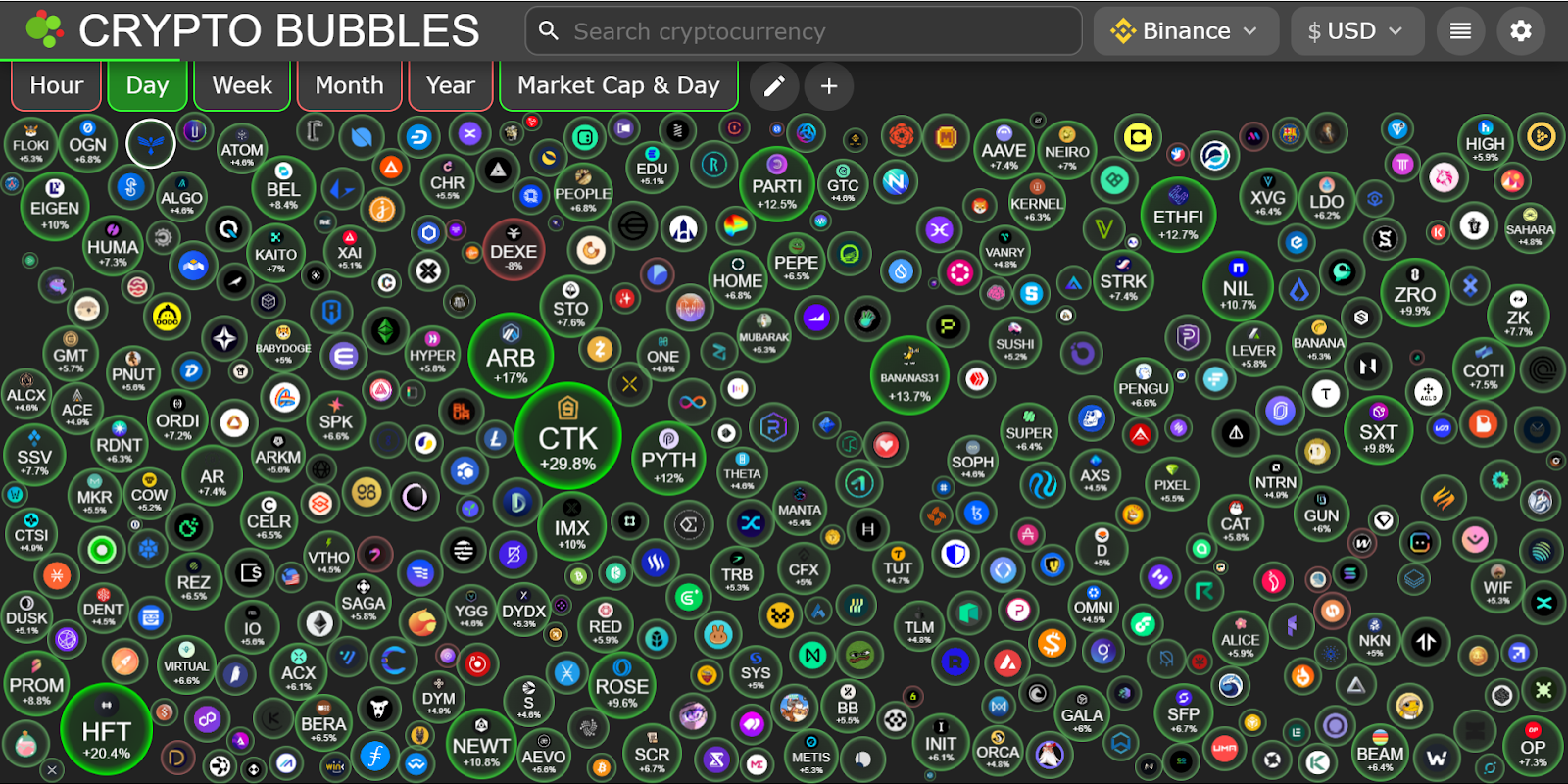1568x784 pixels.
Task: Select the HOME +6.8% bubble
Action: pos(737,281)
